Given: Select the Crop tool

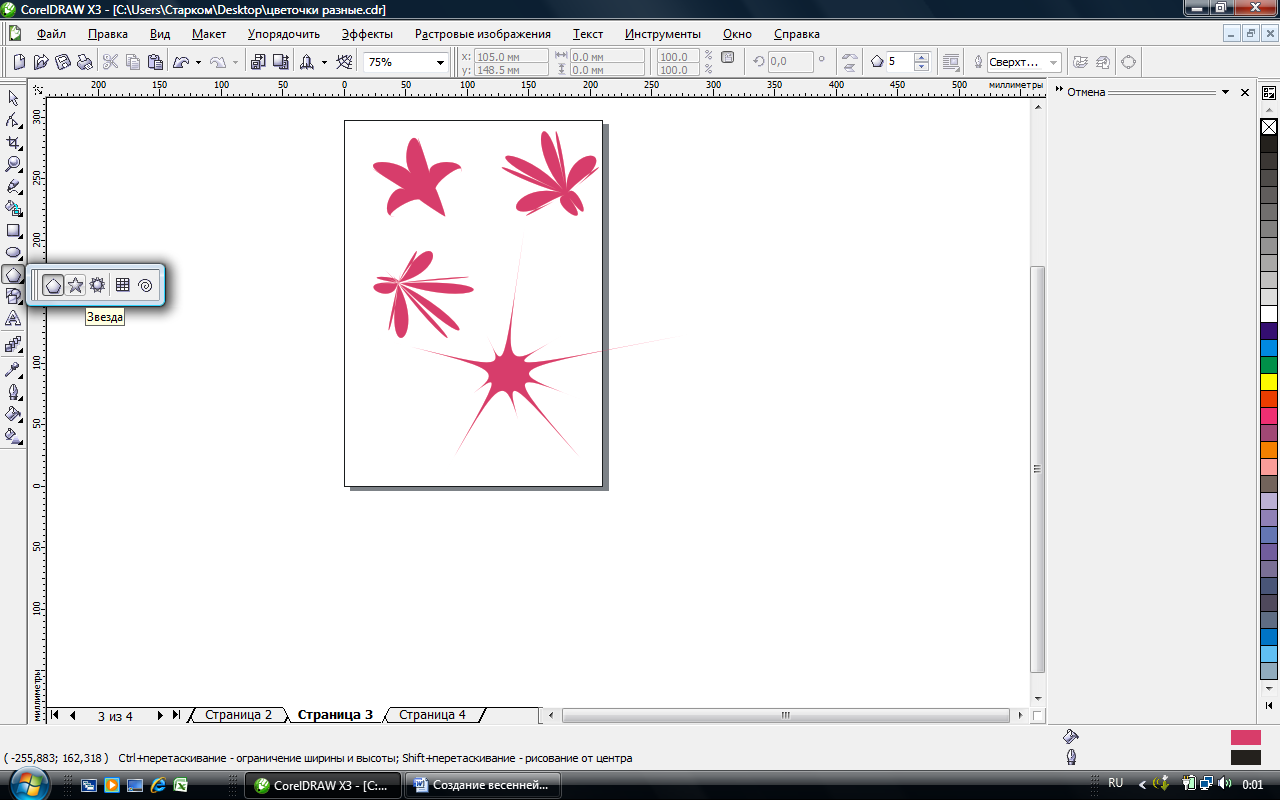Looking at the screenshot, I should point(13,142).
